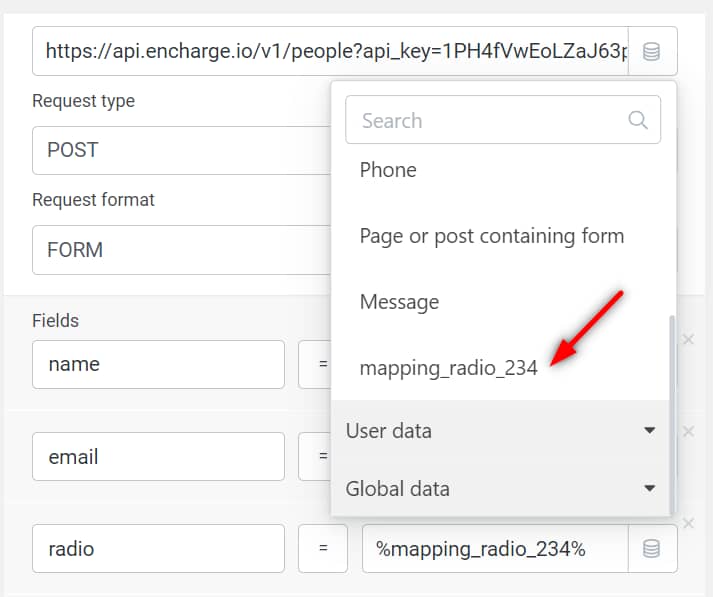Screen dimensions: 713x597
Task: Click the dropdown list vertical scrollbar
Action: (672, 410)
